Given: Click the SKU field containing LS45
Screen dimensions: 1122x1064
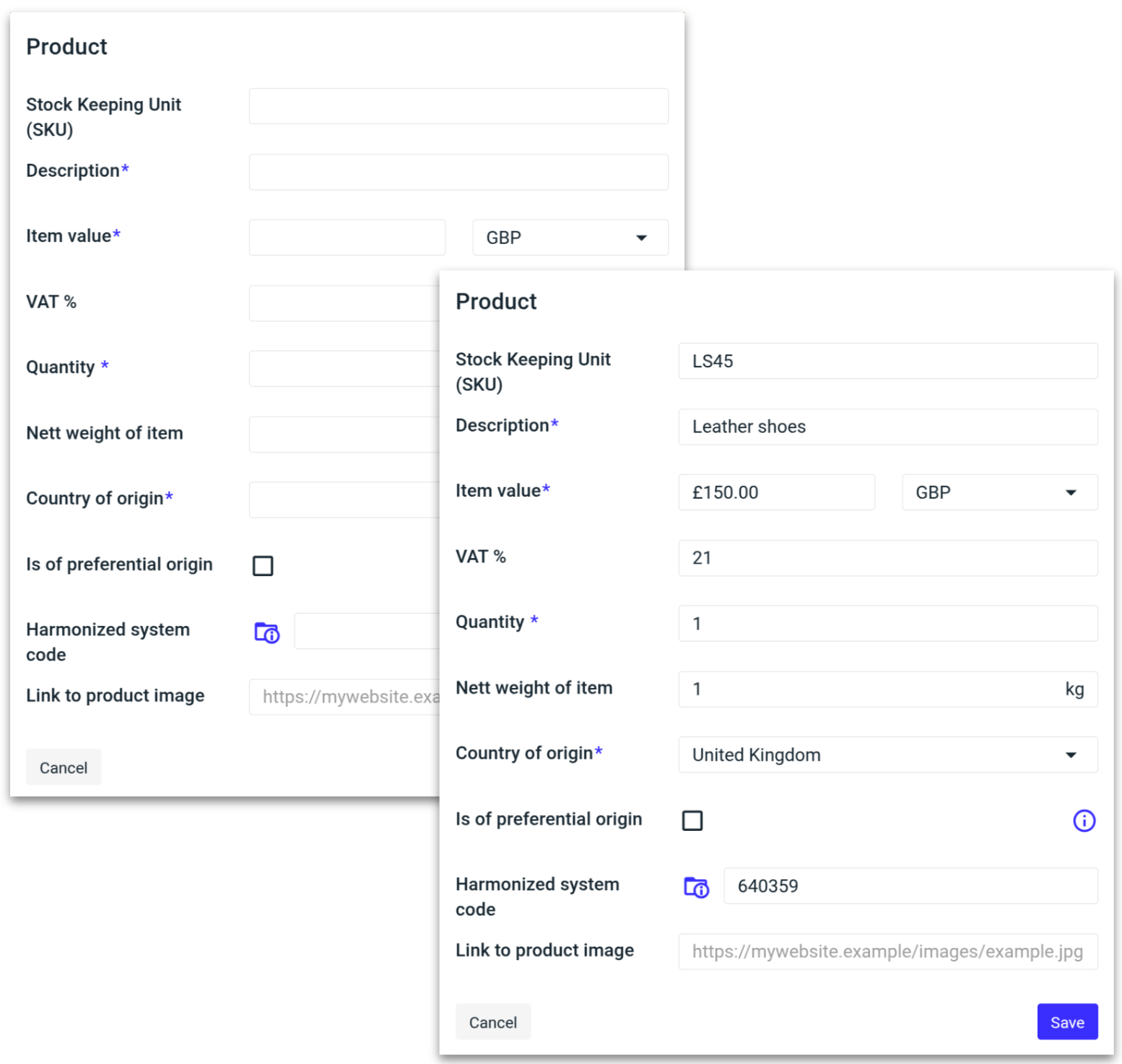Looking at the screenshot, I should pyautogui.click(x=887, y=361).
